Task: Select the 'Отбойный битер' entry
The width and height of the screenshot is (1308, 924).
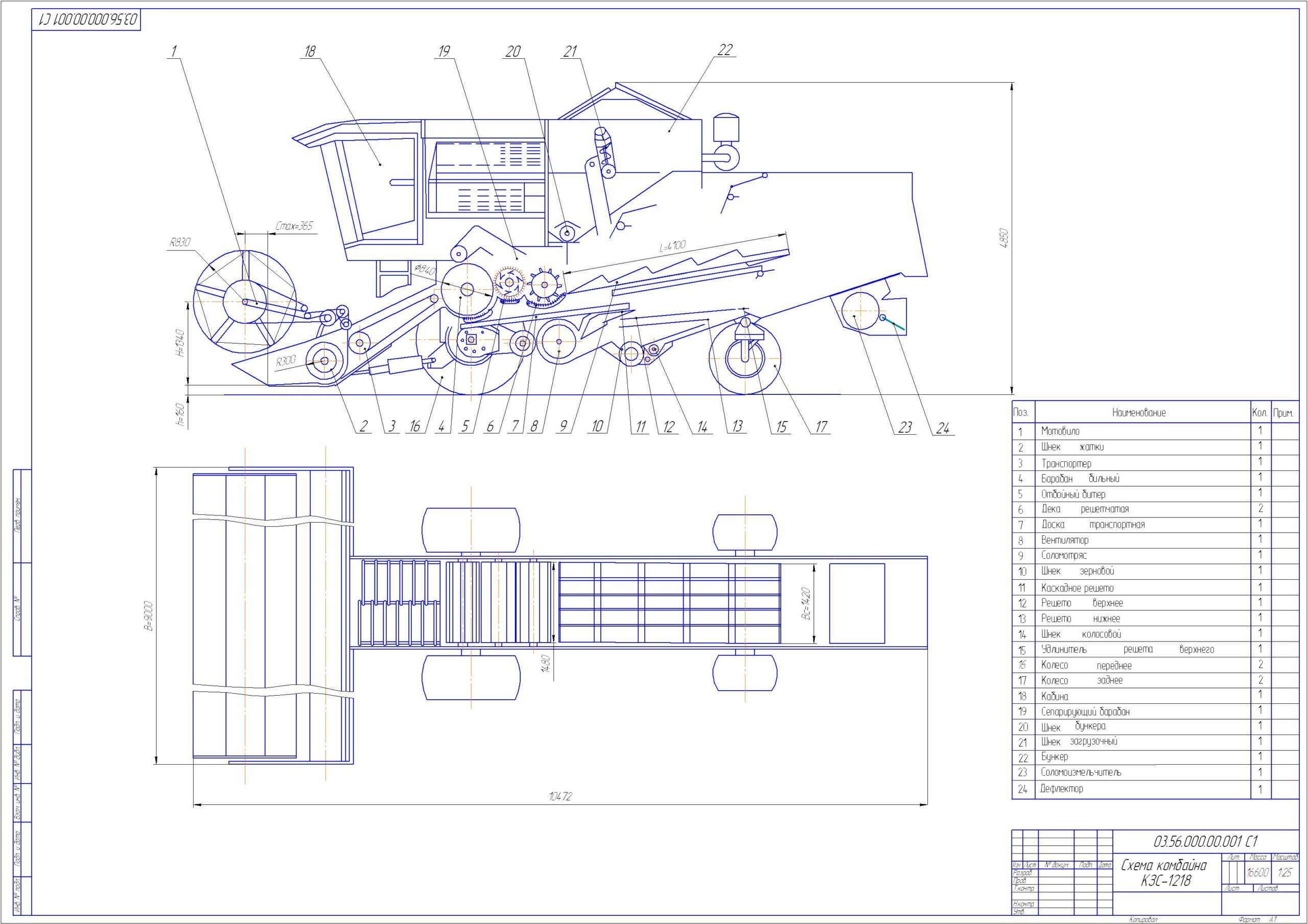Action: pyautogui.click(x=1155, y=494)
